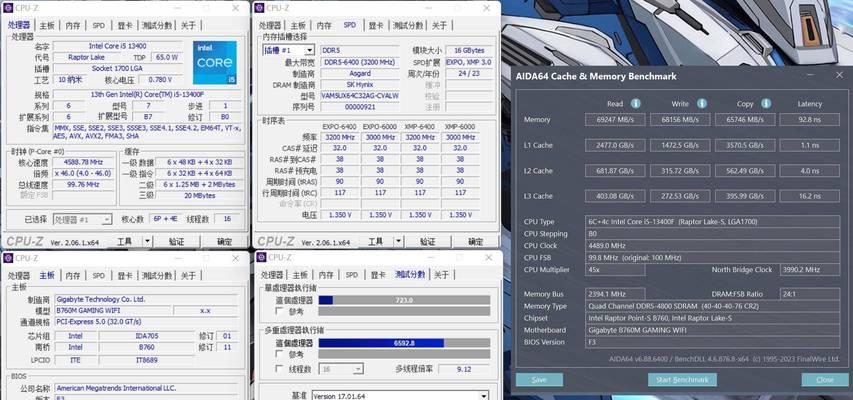The image size is (853, 400).
Task: Click 'DDR5-6400 (3200 MHz)' bandwidth value
Action: tap(360, 62)
